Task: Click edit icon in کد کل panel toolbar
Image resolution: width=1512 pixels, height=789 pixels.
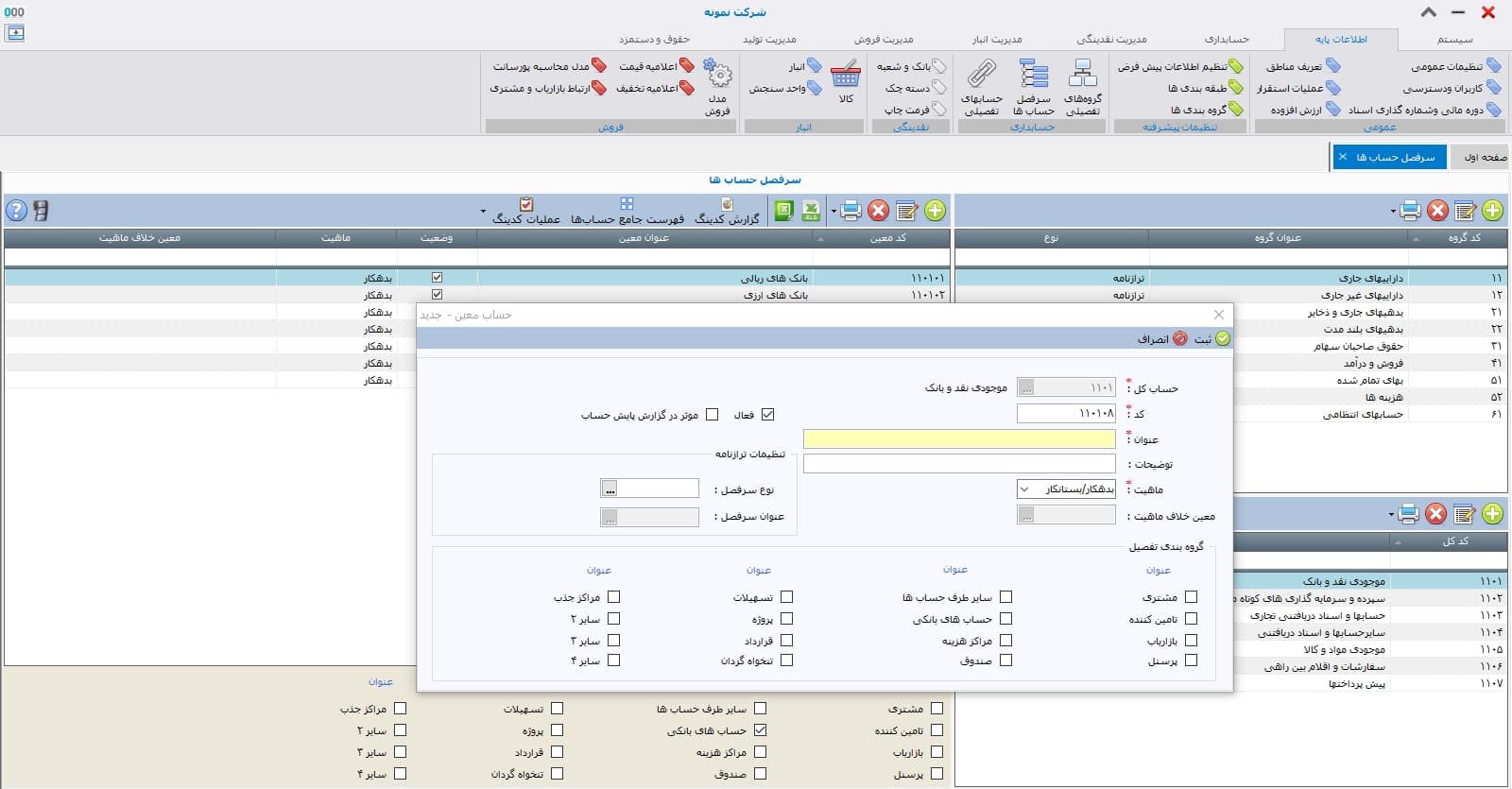Action: pyautogui.click(x=1465, y=514)
